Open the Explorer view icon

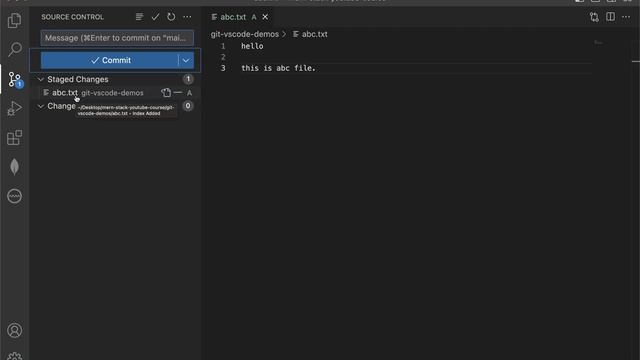[15, 20]
